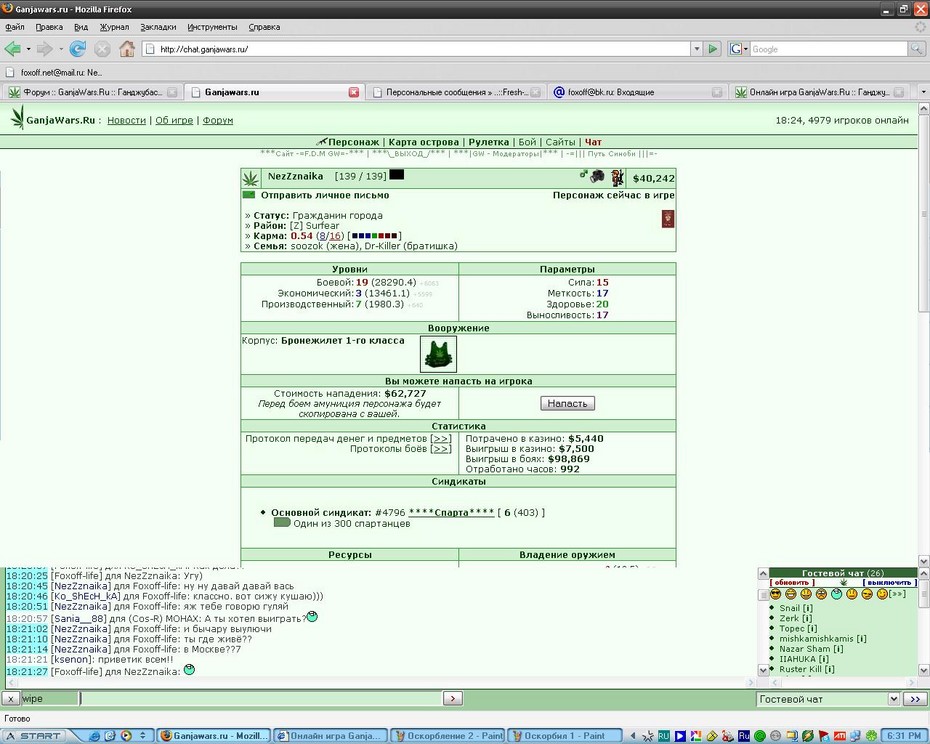
Task: Open the Firefox home page icon
Action: (x=127, y=49)
